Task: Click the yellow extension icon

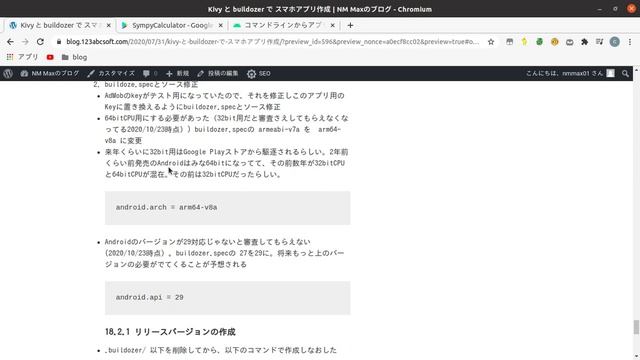Action: pos(524,42)
